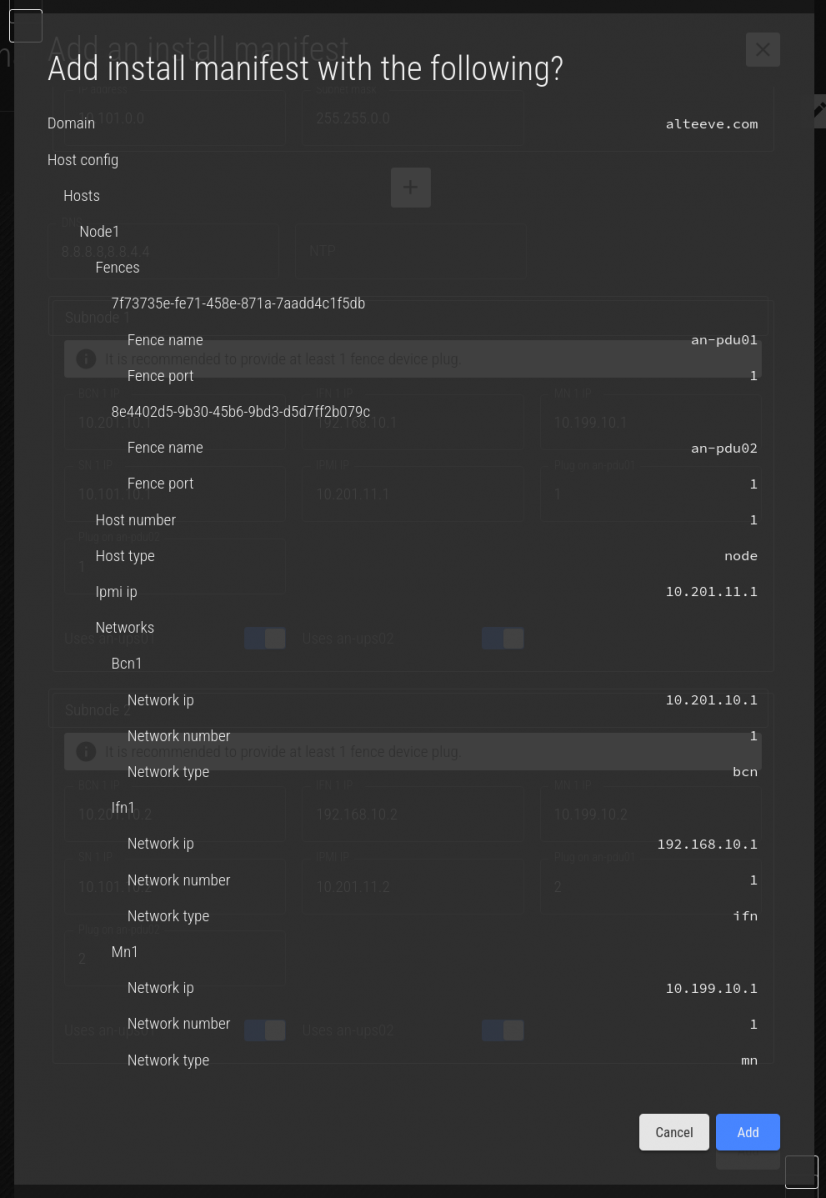Click the plus icon to add a network

[410, 187]
